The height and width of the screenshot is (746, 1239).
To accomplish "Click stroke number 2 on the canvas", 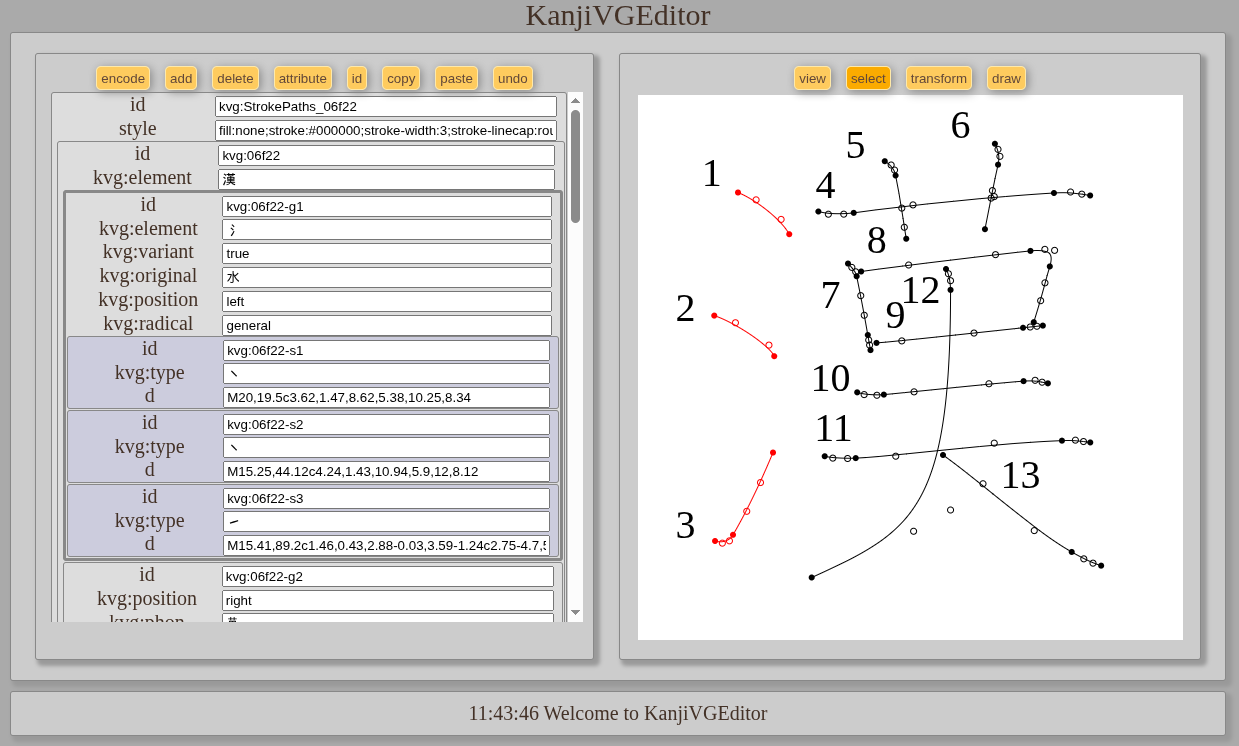I will (685, 308).
